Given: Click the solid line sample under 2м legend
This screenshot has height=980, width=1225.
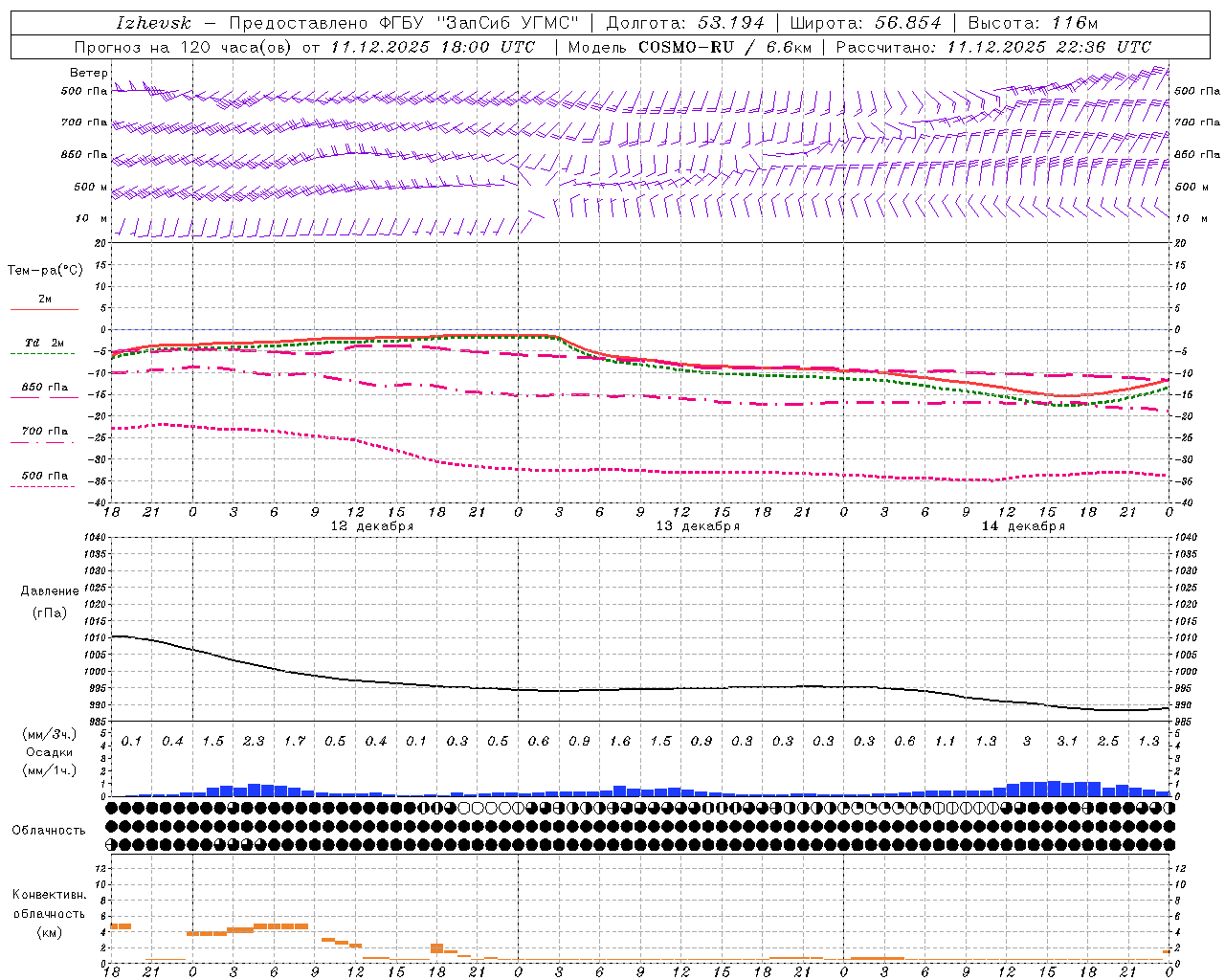Looking at the screenshot, I should coord(44,309).
